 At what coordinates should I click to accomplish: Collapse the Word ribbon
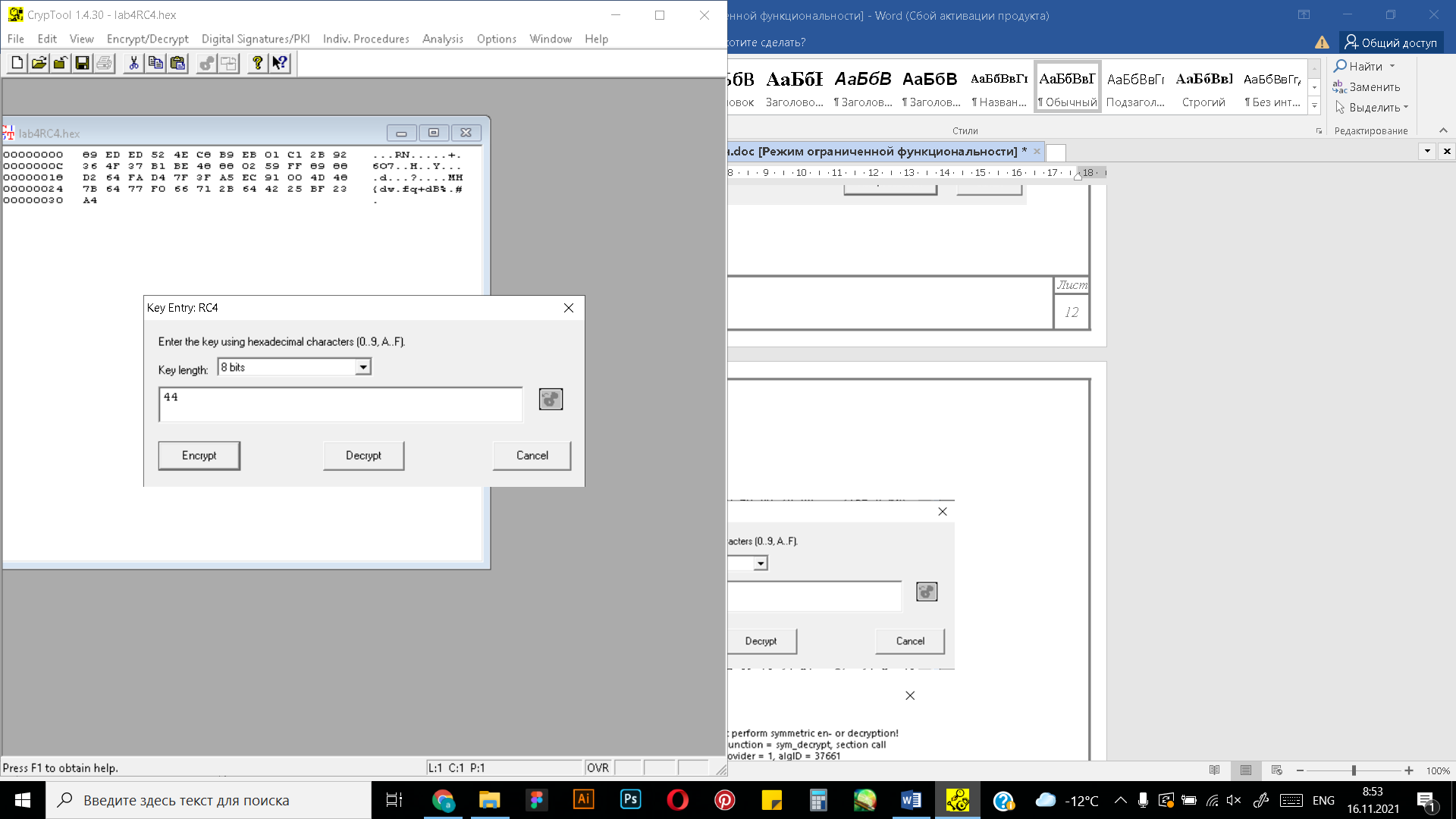pyautogui.click(x=1443, y=130)
